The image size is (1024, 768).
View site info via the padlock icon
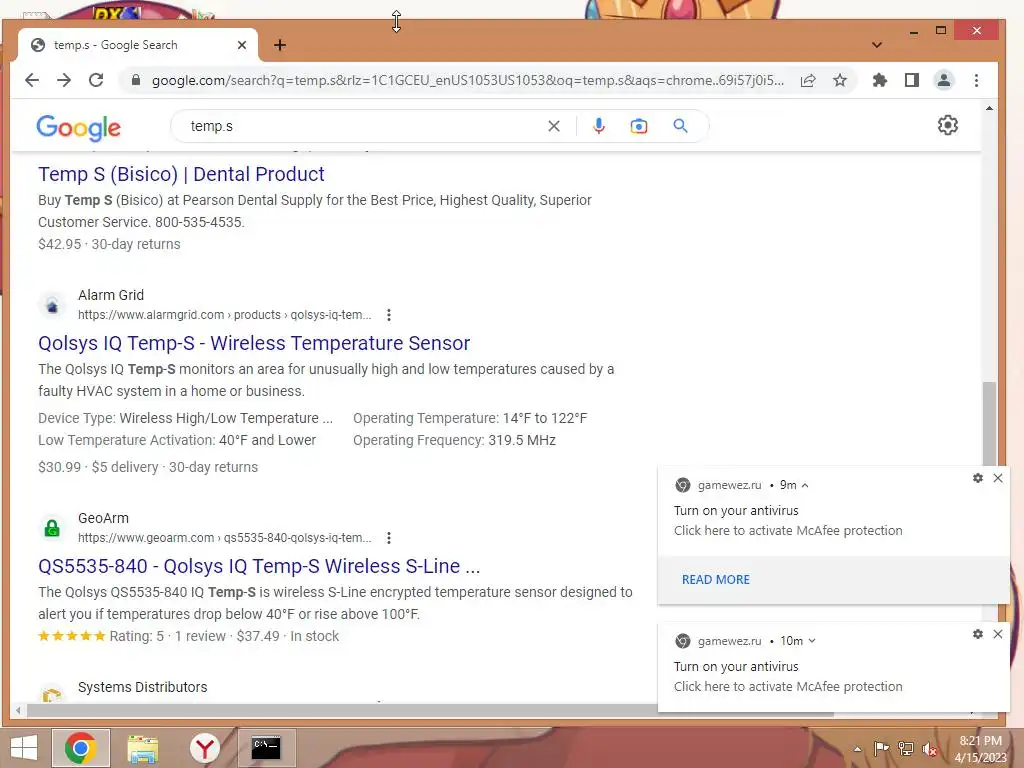pos(136,80)
